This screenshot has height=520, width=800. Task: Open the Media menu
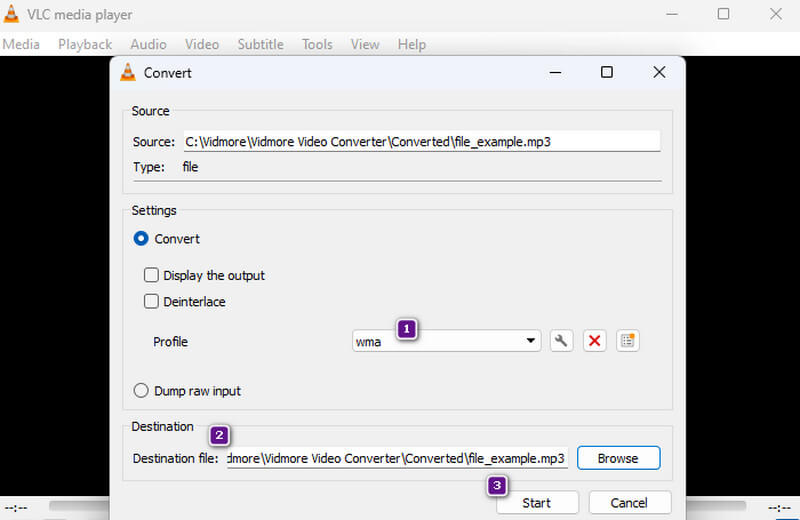click(21, 44)
